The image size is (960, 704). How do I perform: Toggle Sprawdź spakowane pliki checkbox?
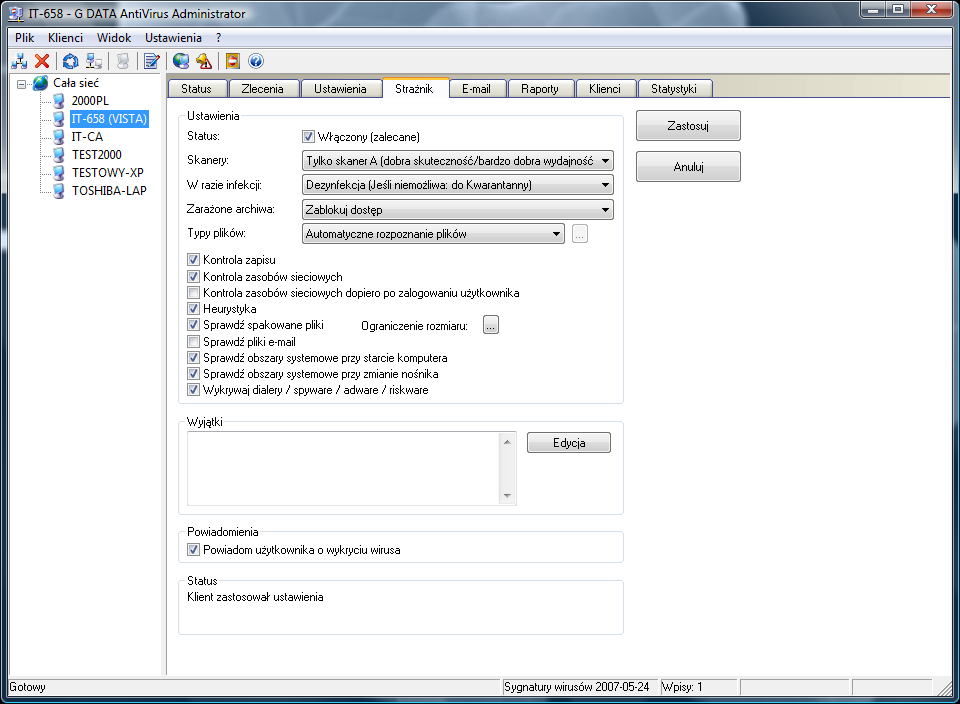193,325
